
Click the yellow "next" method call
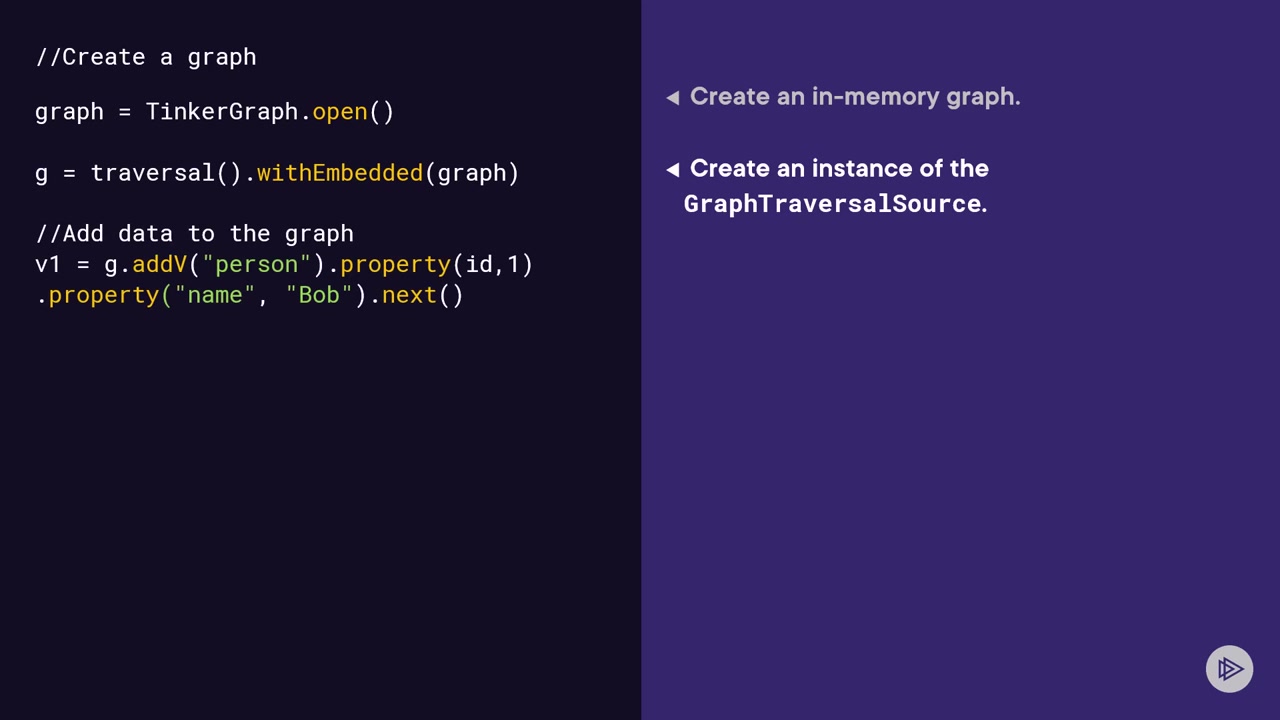(x=409, y=296)
